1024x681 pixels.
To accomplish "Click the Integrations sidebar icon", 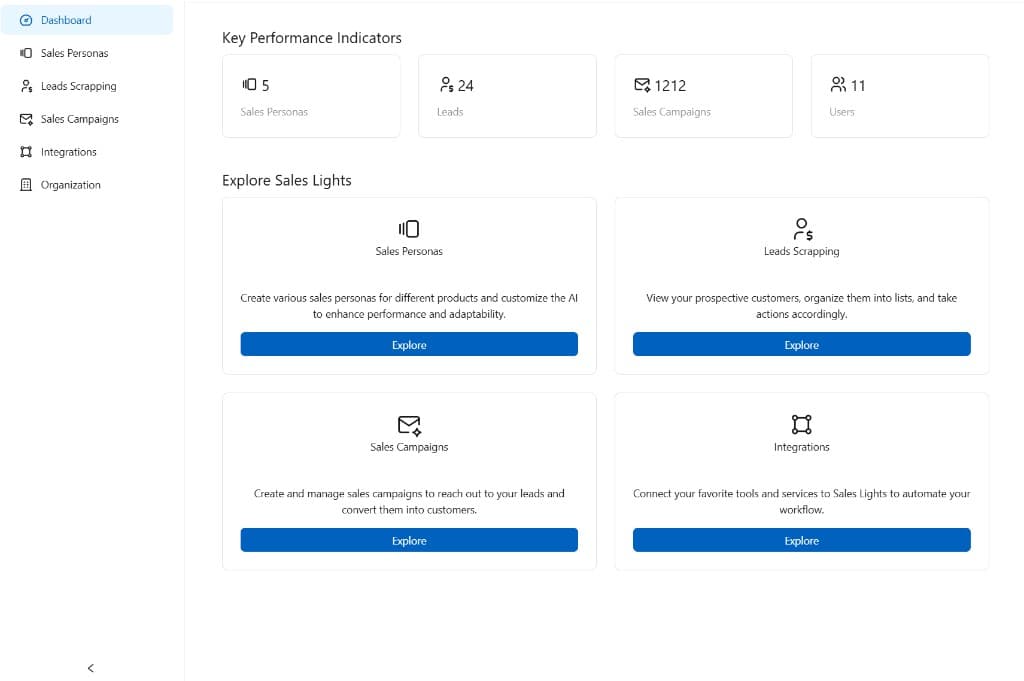I will pyautogui.click(x=27, y=152).
